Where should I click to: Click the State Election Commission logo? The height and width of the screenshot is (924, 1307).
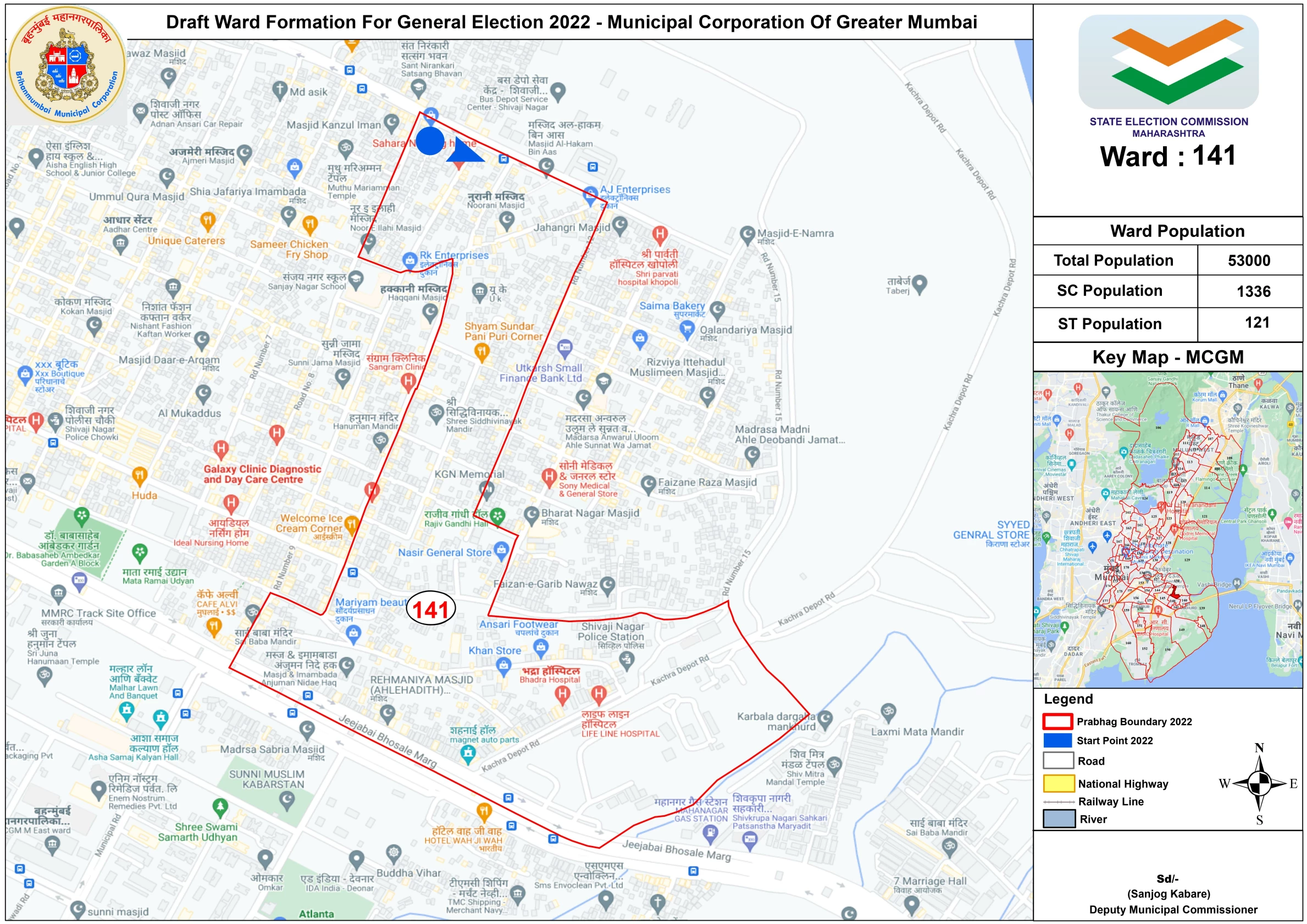(1168, 62)
